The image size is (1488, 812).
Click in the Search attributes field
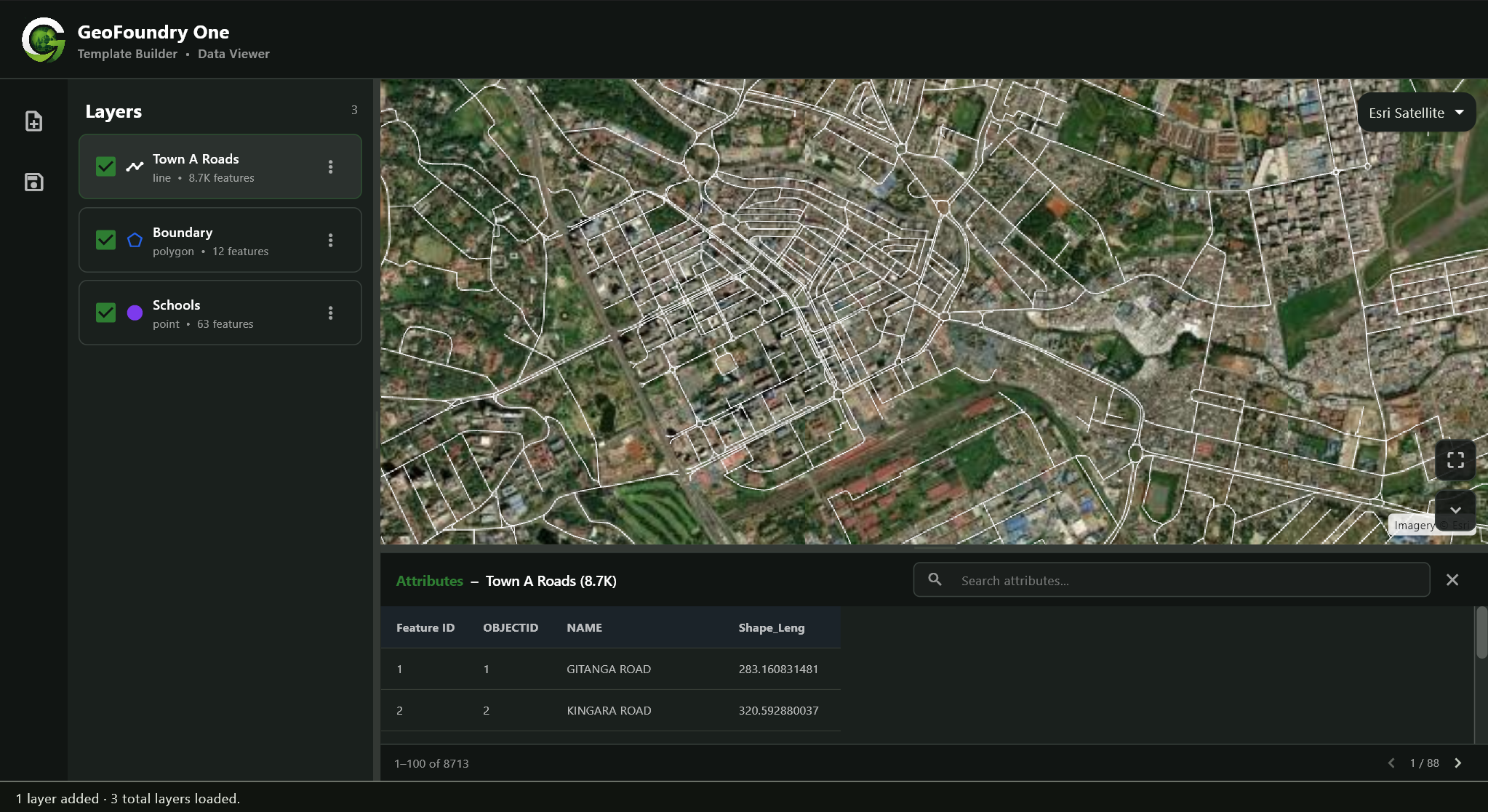[x=1172, y=580]
